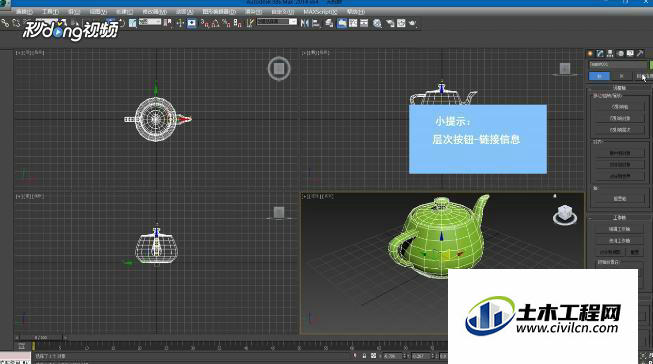Open the mini curve editor beside the trackbar
Image resolution: width=653 pixels, height=364 pixels.
point(22,346)
